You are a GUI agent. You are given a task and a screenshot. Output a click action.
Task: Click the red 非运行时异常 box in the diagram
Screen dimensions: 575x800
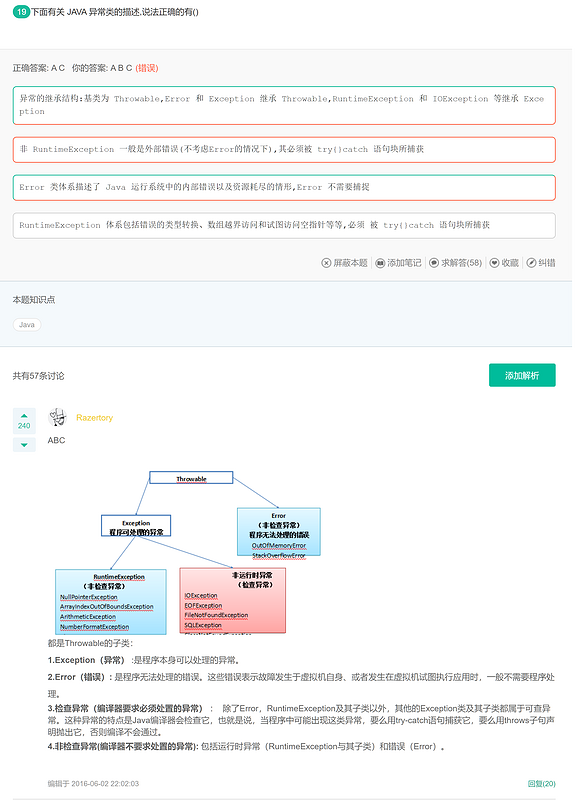[x=233, y=601]
